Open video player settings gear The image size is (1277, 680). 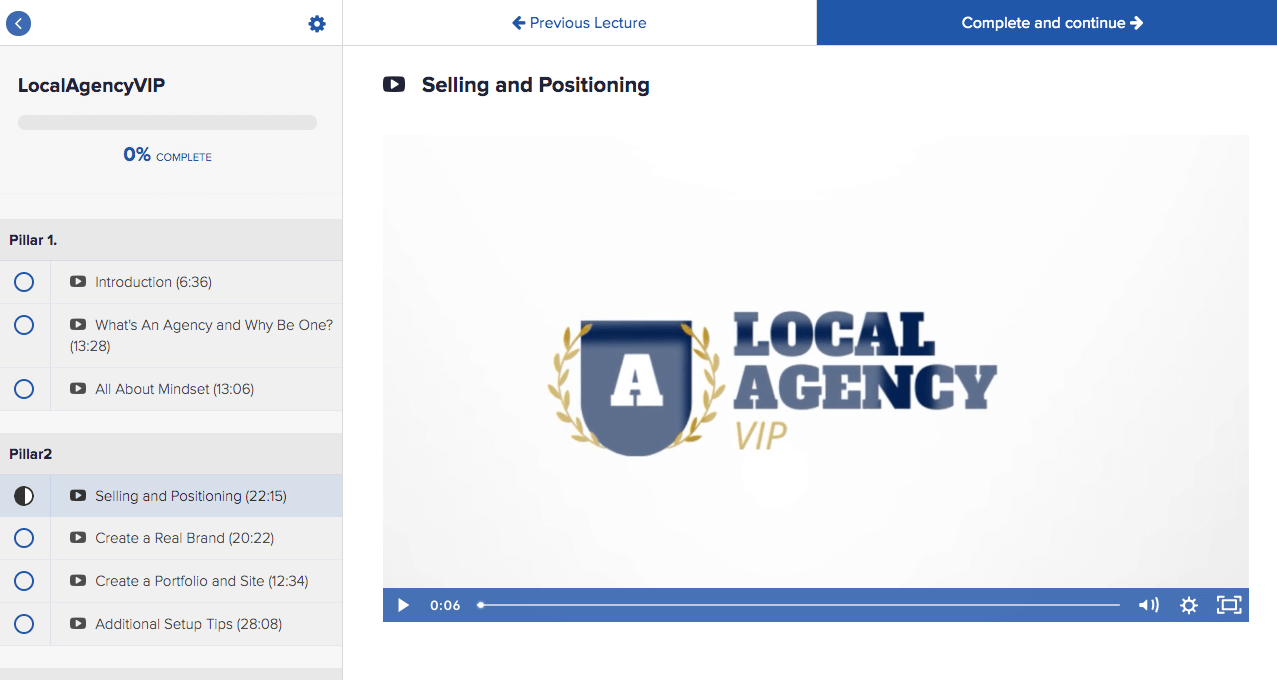[1188, 605]
